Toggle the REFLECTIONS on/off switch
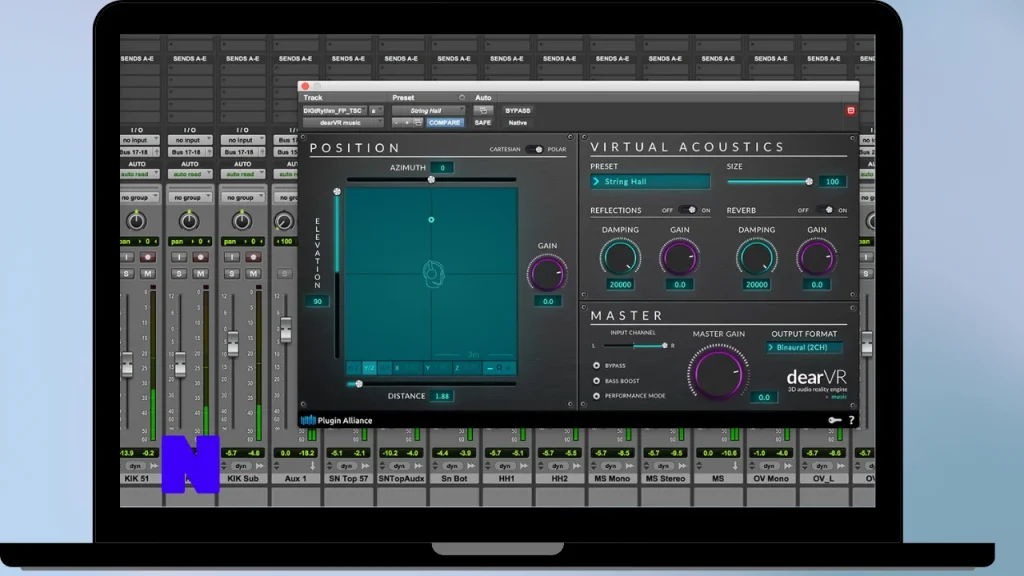Image resolution: width=1024 pixels, height=576 pixels. point(688,210)
